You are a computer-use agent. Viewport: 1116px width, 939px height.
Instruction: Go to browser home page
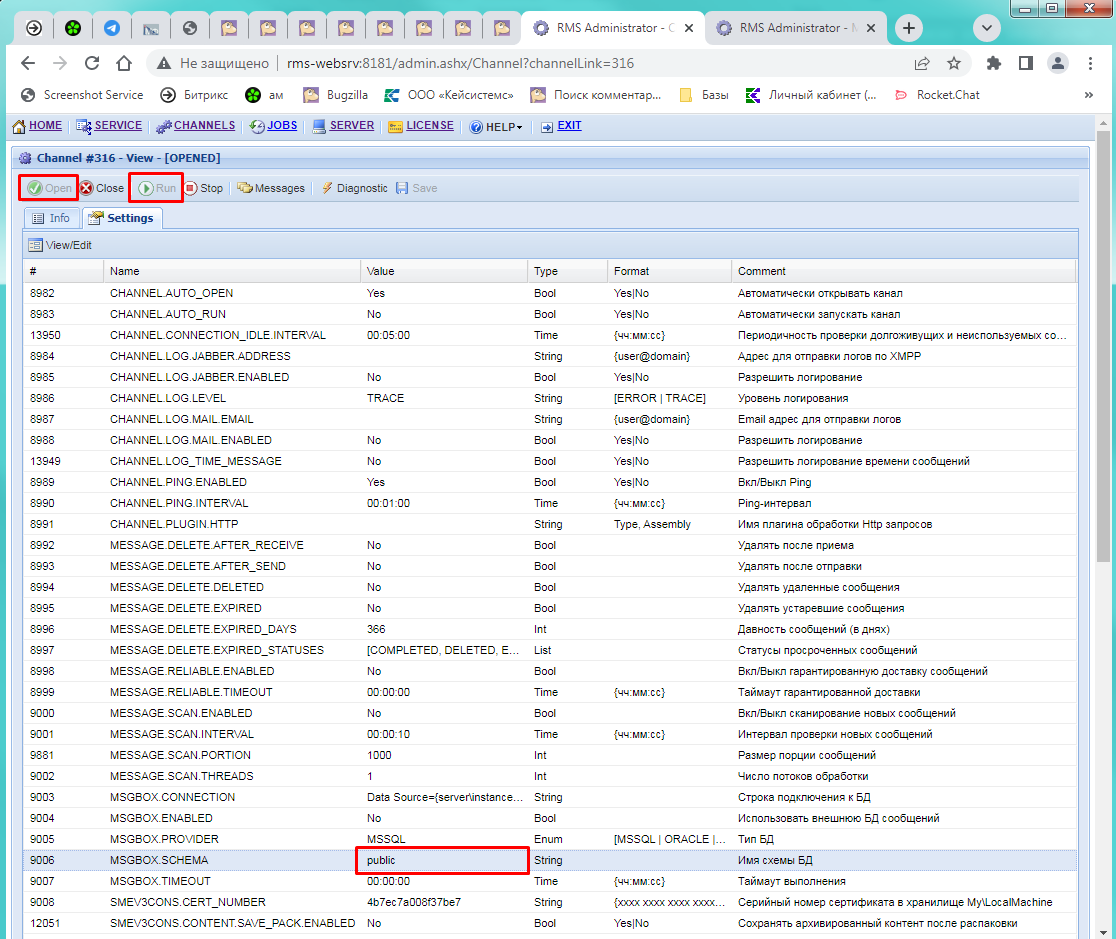coord(124,63)
